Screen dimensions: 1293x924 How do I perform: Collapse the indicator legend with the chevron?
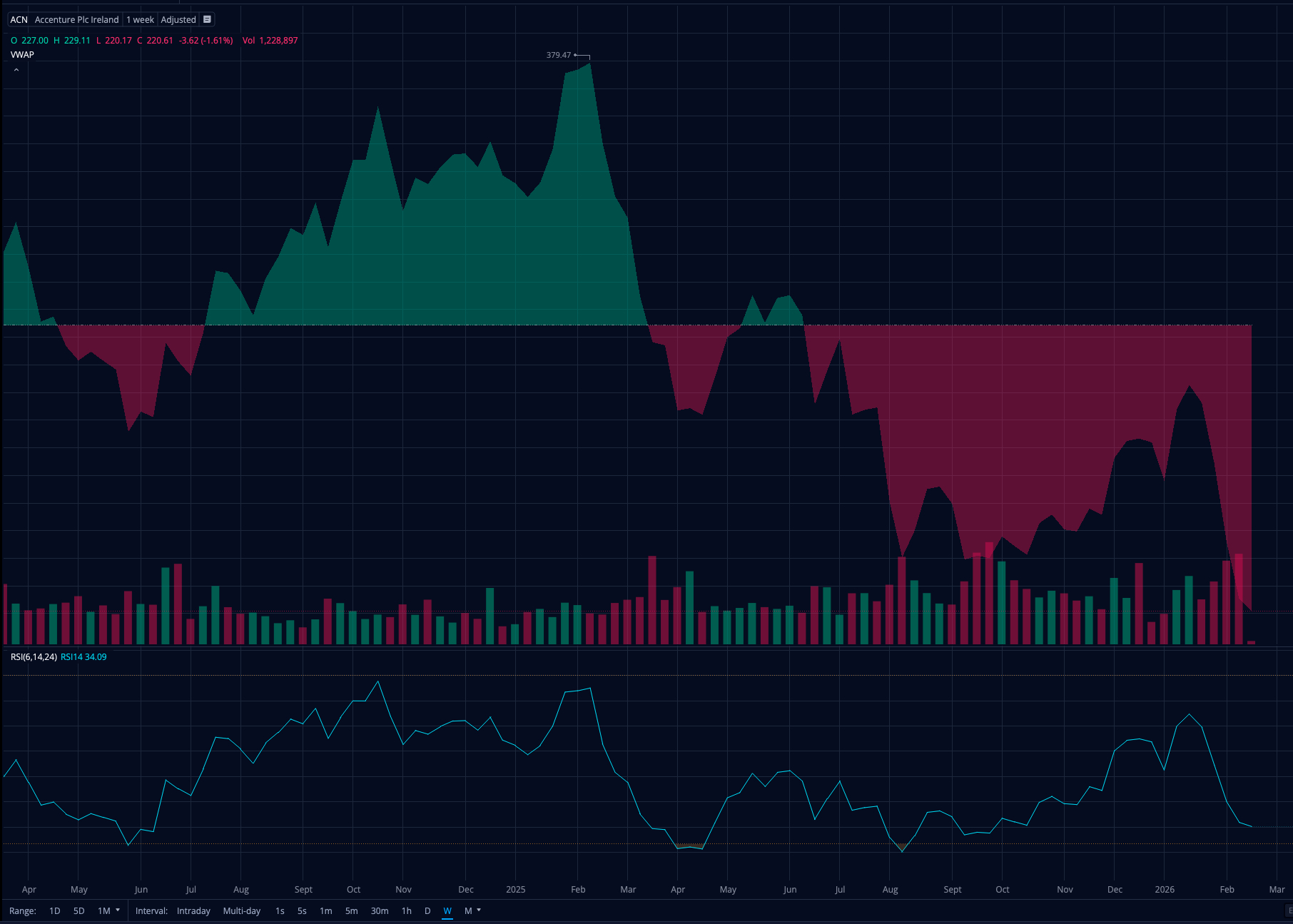(16, 70)
